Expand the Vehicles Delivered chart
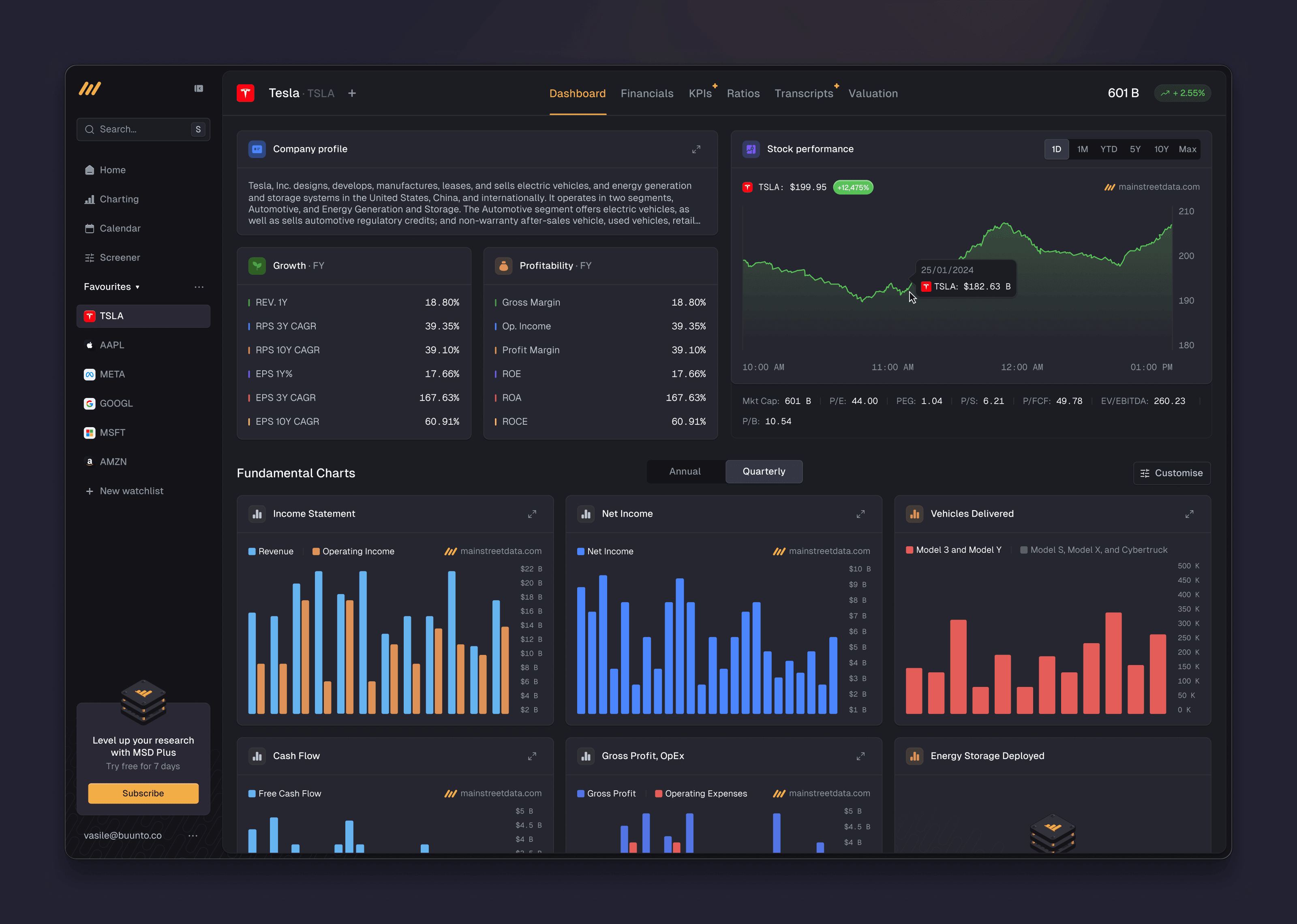 1189,514
